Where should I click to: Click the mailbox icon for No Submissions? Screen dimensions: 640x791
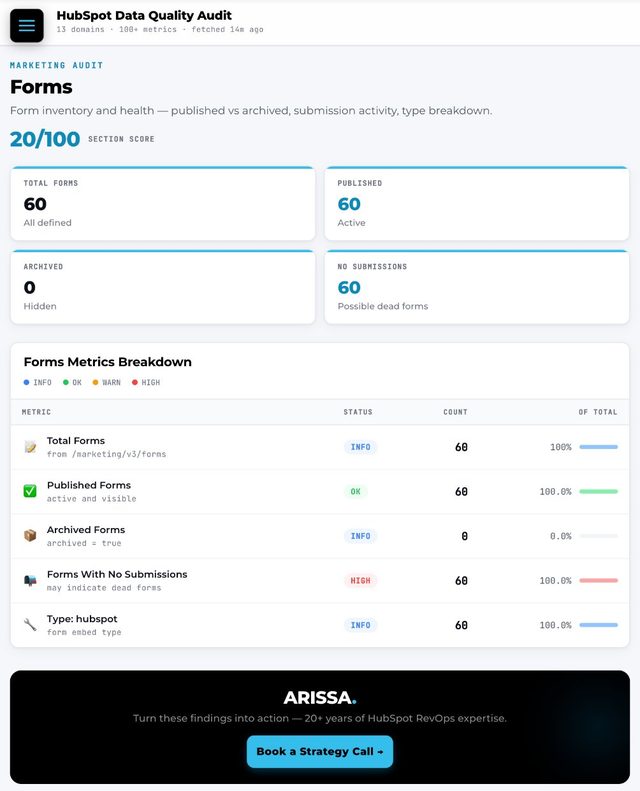[x=30, y=581]
